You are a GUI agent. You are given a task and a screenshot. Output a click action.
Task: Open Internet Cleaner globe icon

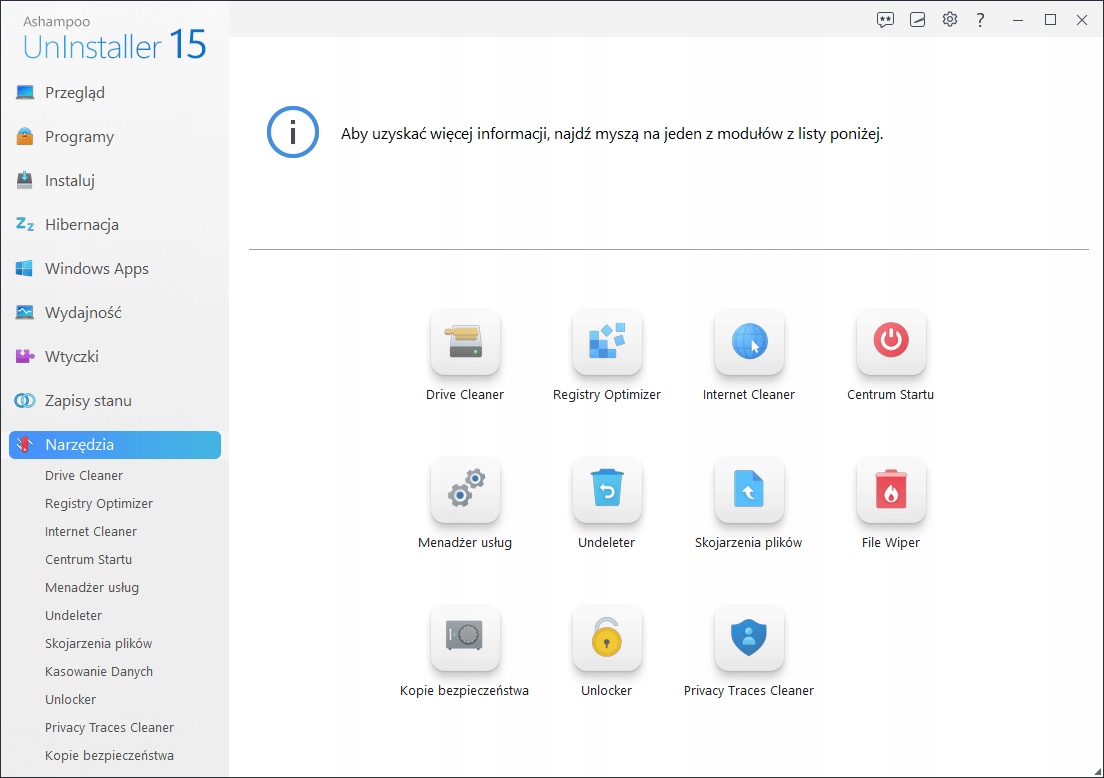[x=749, y=343]
